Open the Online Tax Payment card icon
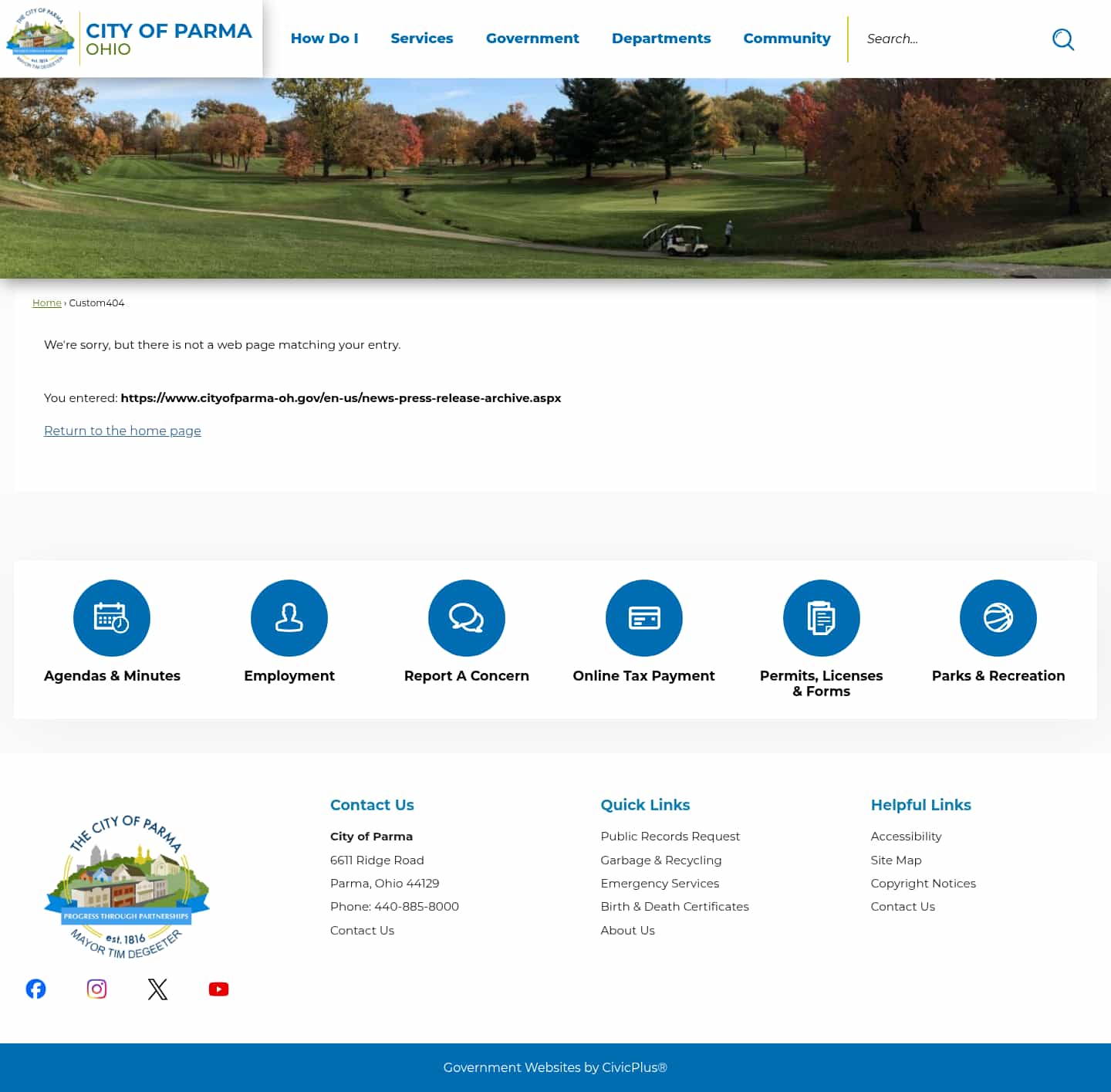This screenshot has height=1092, width=1111. [x=644, y=617]
